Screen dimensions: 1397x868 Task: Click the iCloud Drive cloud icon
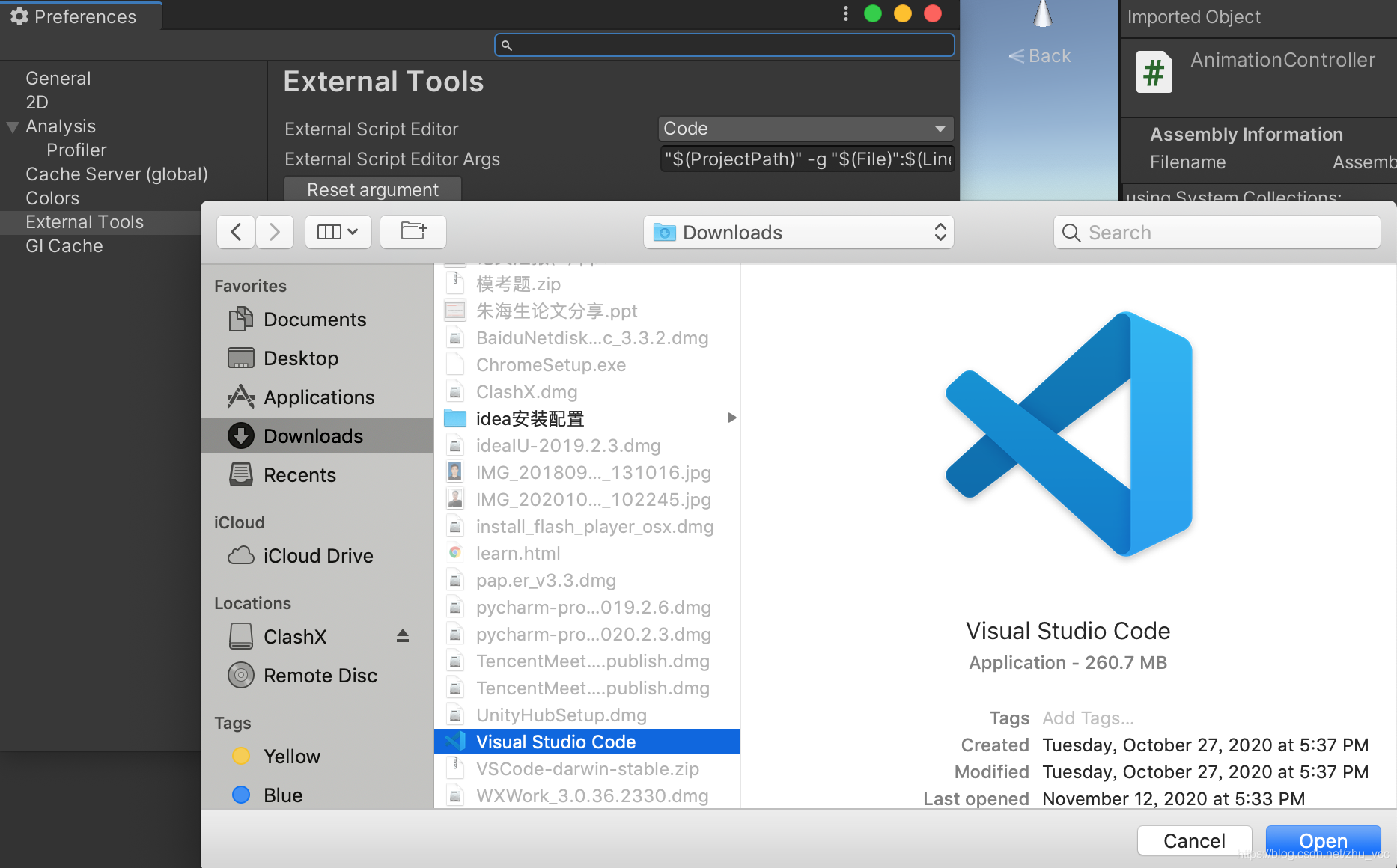(240, 556)
